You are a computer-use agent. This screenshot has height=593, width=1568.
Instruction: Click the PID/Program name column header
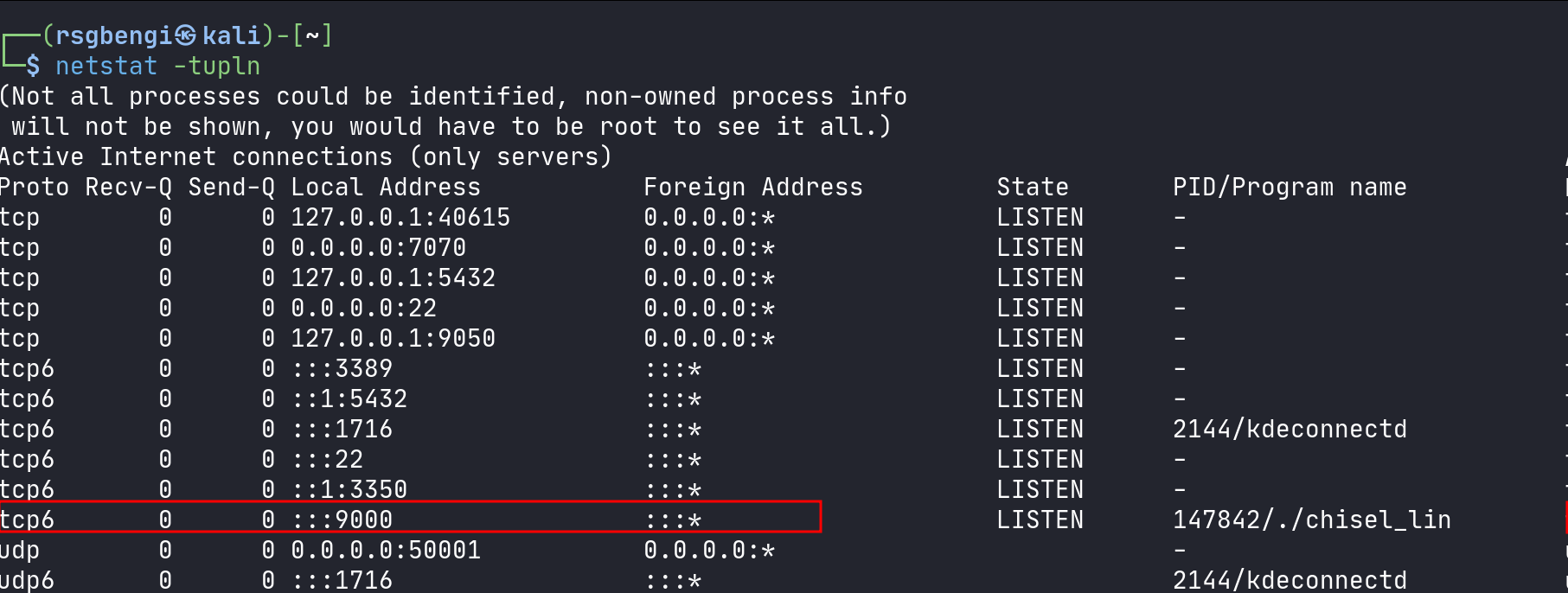1289,187
